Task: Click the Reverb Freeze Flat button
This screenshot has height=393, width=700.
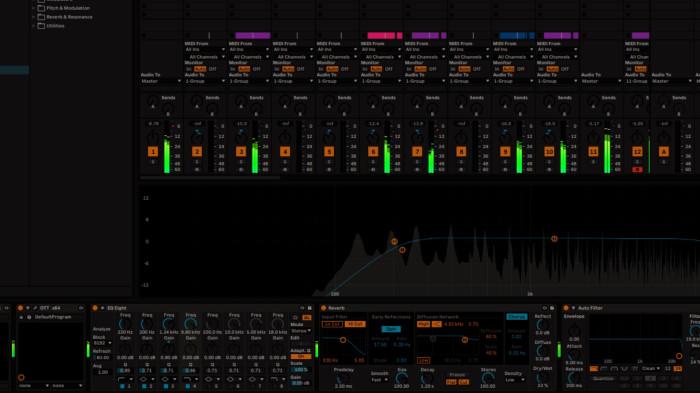Action: pos(451,382)
